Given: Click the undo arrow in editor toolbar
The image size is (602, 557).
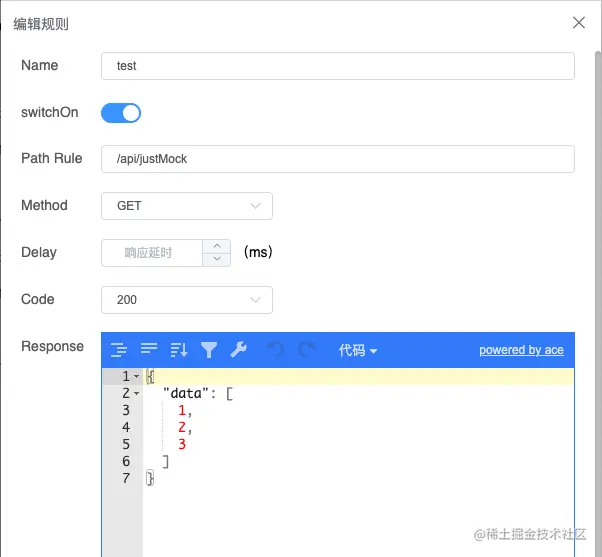Looking at the screenshot, I should (276, 350).
